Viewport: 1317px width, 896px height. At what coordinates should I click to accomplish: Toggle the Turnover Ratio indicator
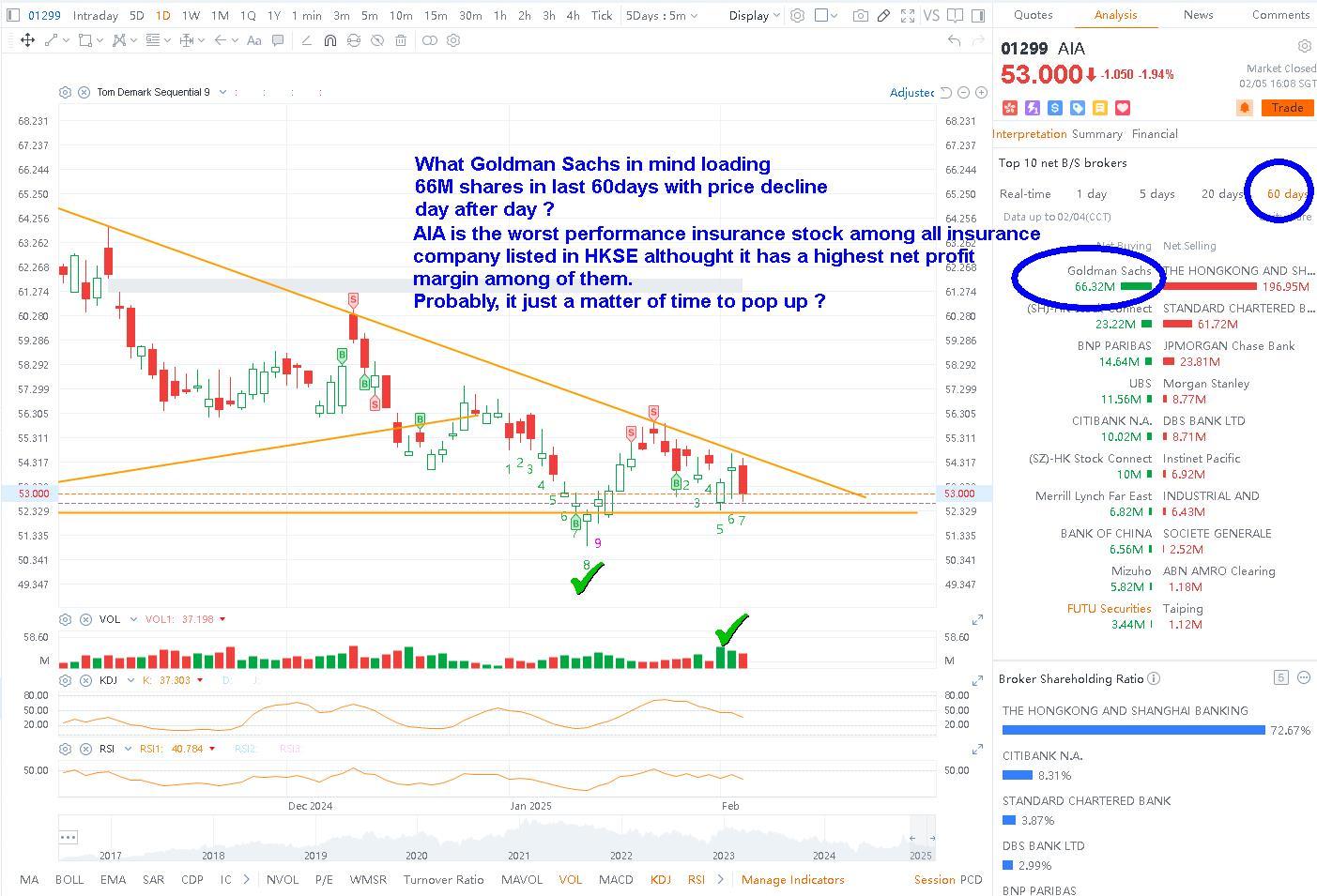[443, 879]
